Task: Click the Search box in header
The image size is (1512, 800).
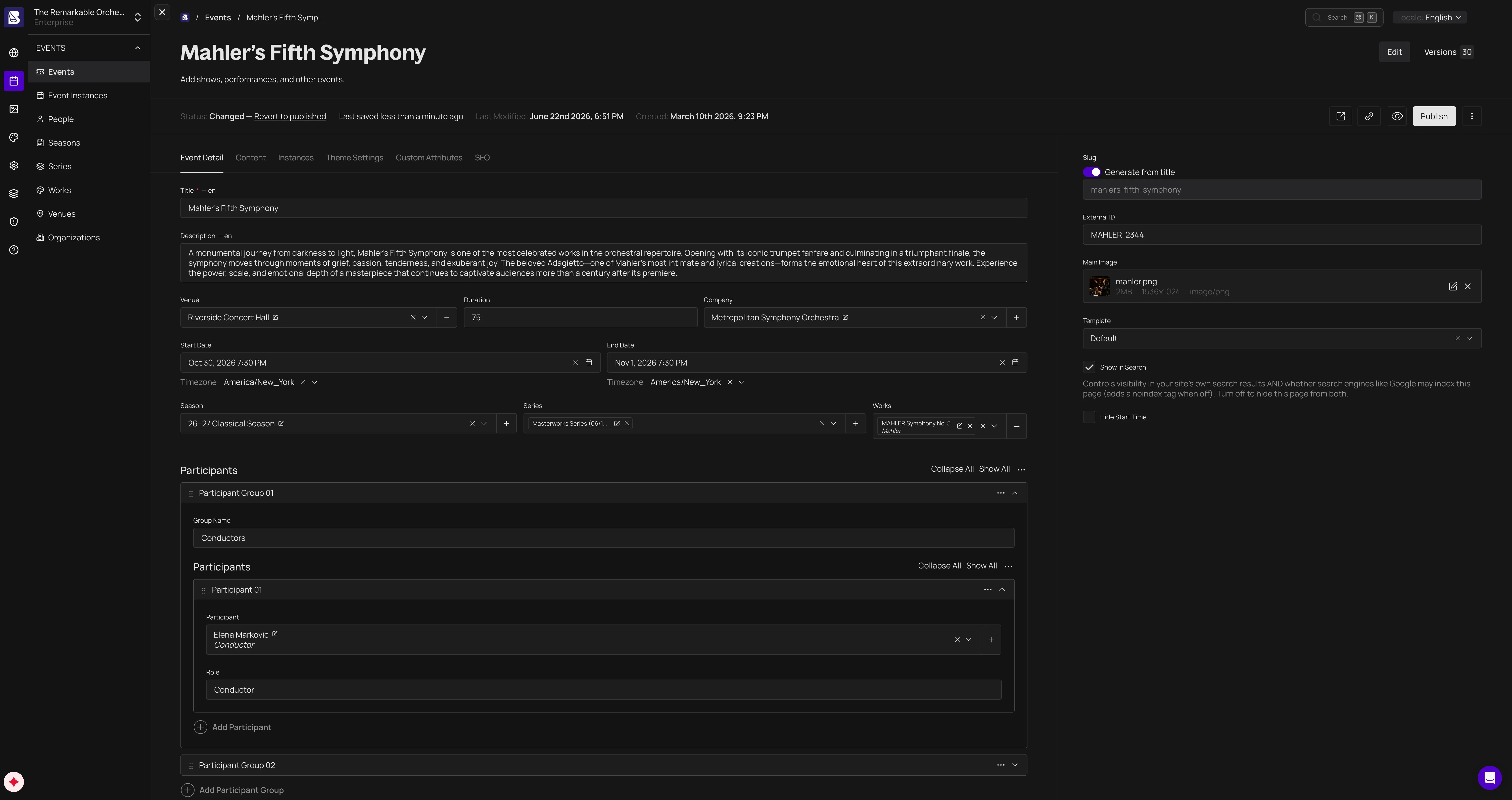Action: click(x=1344, y=18)
